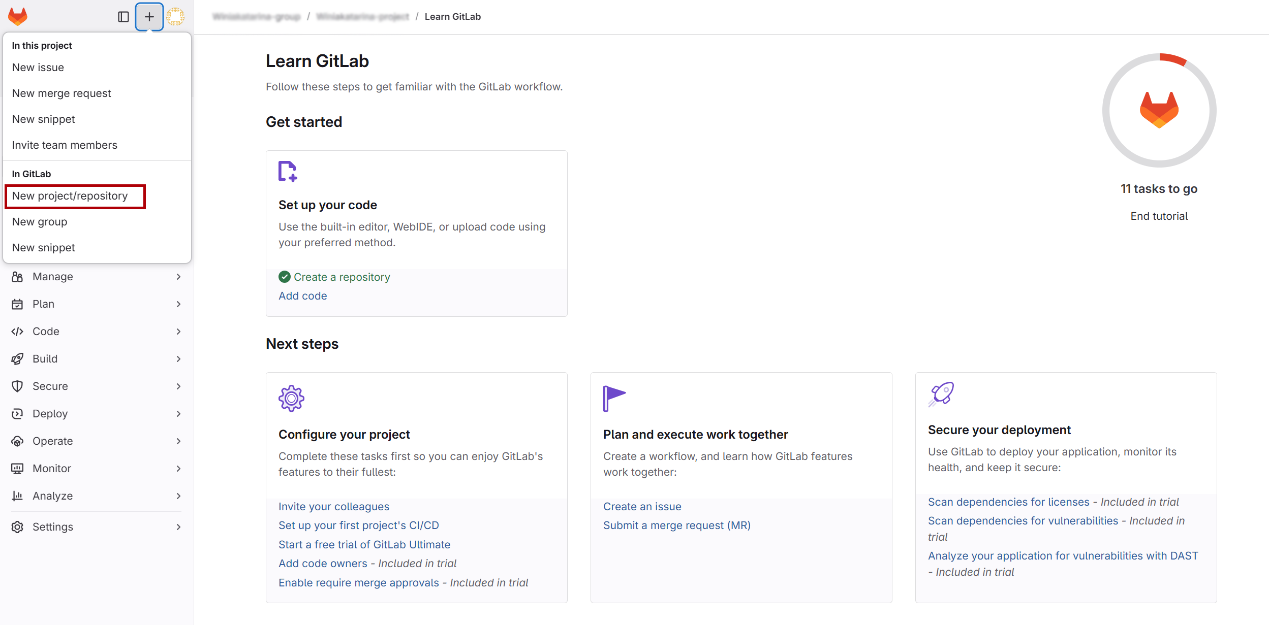Select Invite team members menu item
The image size is (1269, 625).
click(97, 145)
